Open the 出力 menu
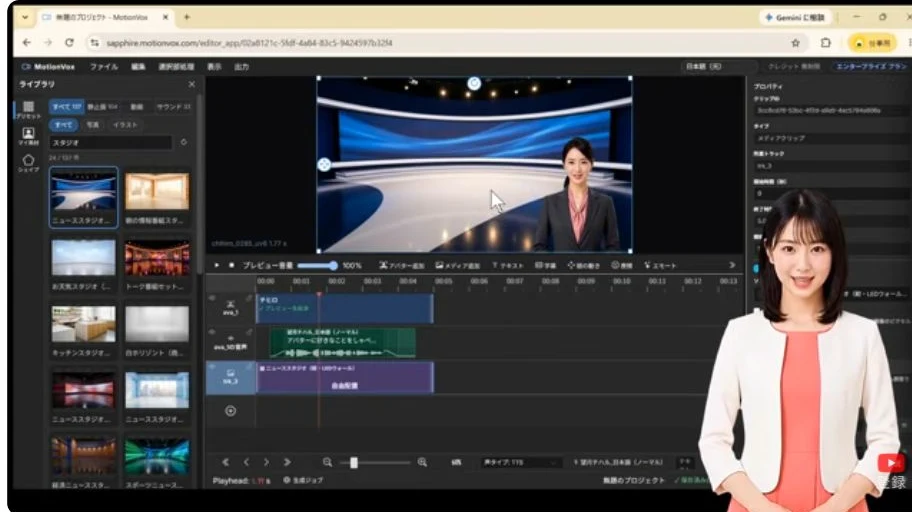Screen dimensions: 912x512 click(241, 67)
